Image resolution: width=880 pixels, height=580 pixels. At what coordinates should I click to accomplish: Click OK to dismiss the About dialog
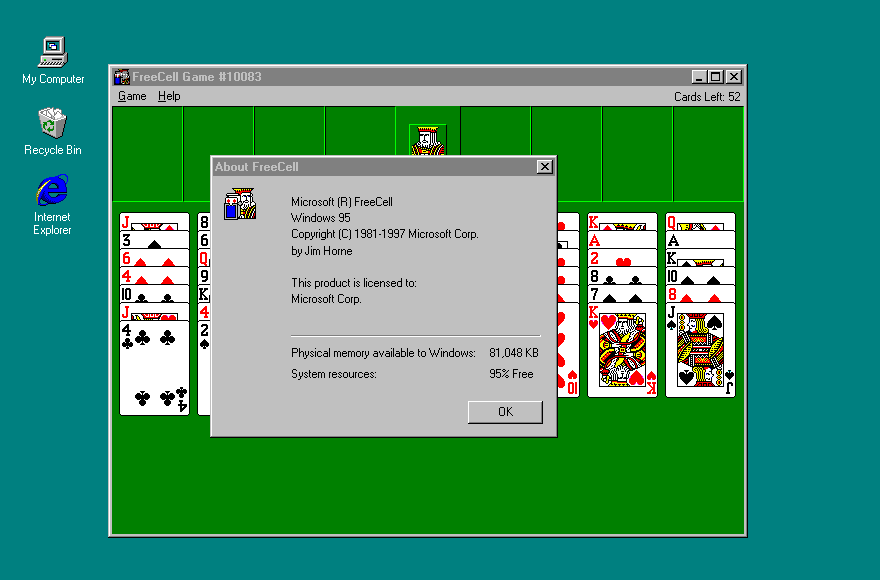[x=504, y=411]
